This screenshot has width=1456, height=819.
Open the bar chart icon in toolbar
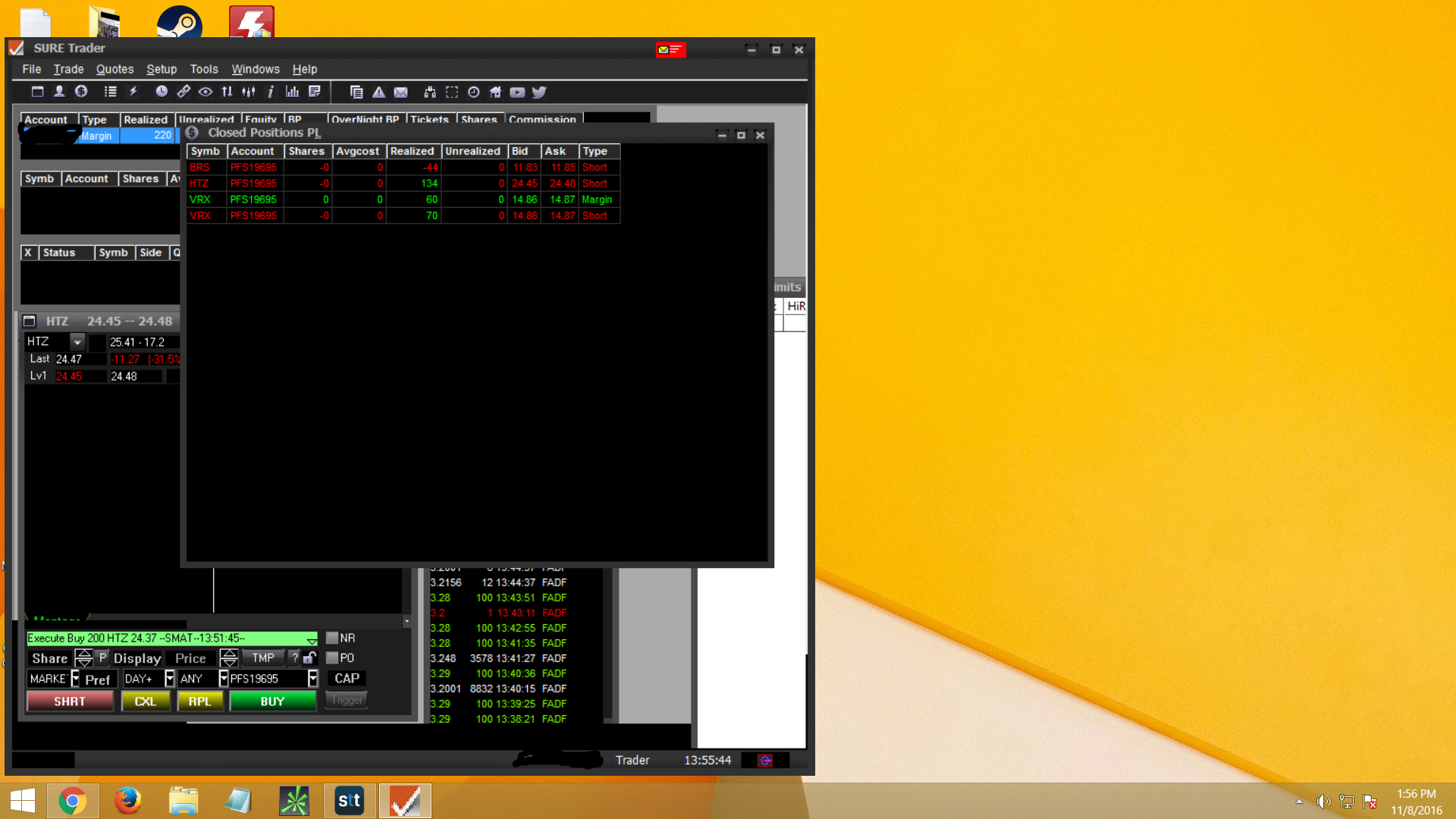pyautogui.click(x=292, y=92)
